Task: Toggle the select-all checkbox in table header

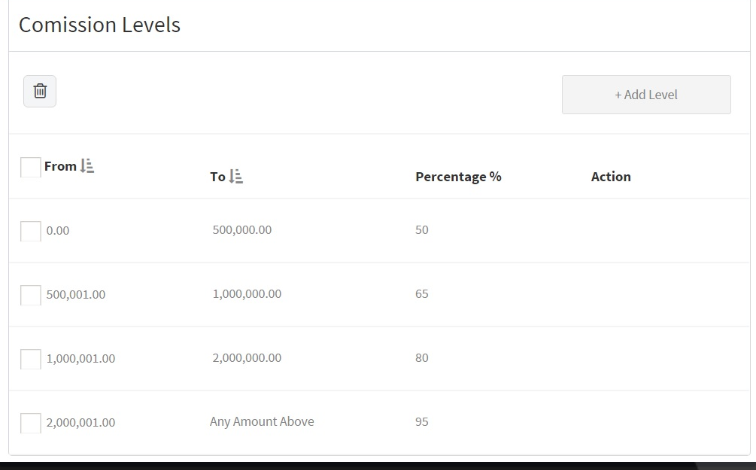Action: click(30, 167)
